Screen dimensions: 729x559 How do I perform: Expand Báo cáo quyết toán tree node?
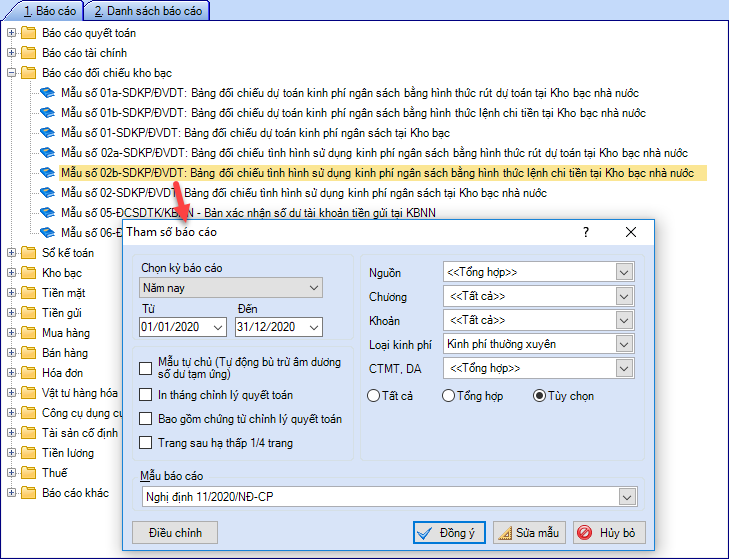[12, 33]
